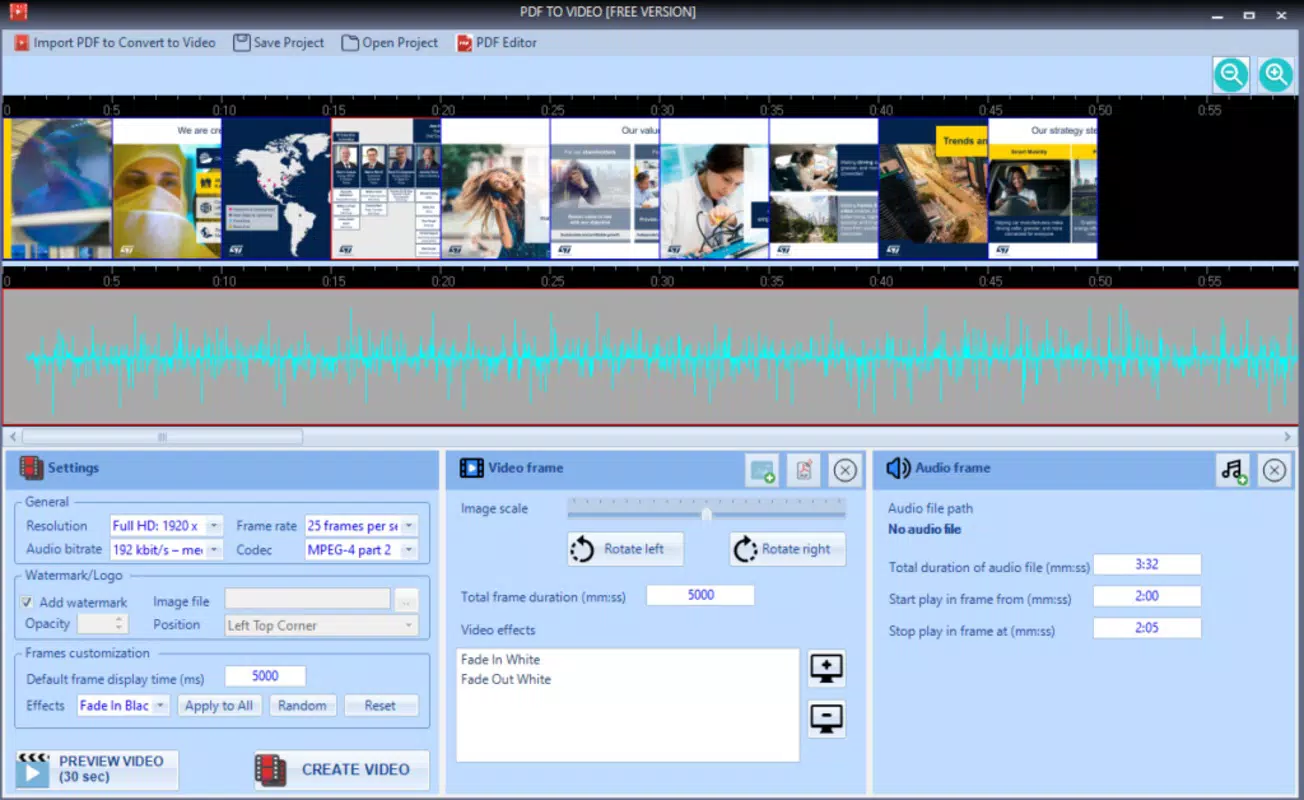Click the Video frame film icon
This screenshot has width=1304, height=800.
[471, 468]
